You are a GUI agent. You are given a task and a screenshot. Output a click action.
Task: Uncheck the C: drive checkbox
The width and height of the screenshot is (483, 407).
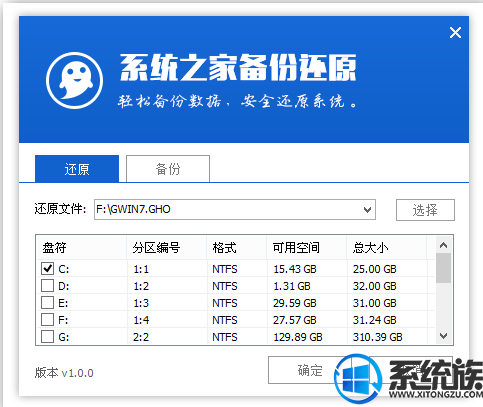coord(47,269)
